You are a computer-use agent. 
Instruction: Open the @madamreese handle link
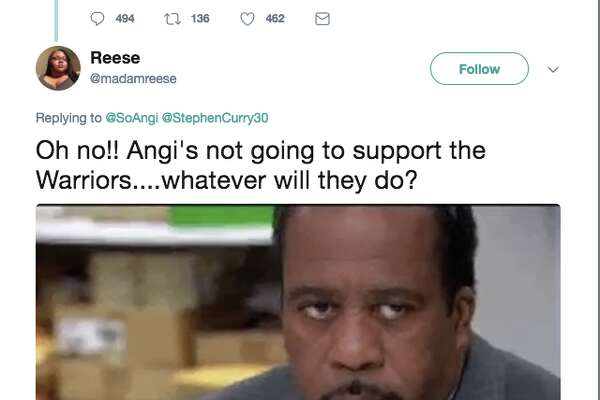click(x=133, y=79)
